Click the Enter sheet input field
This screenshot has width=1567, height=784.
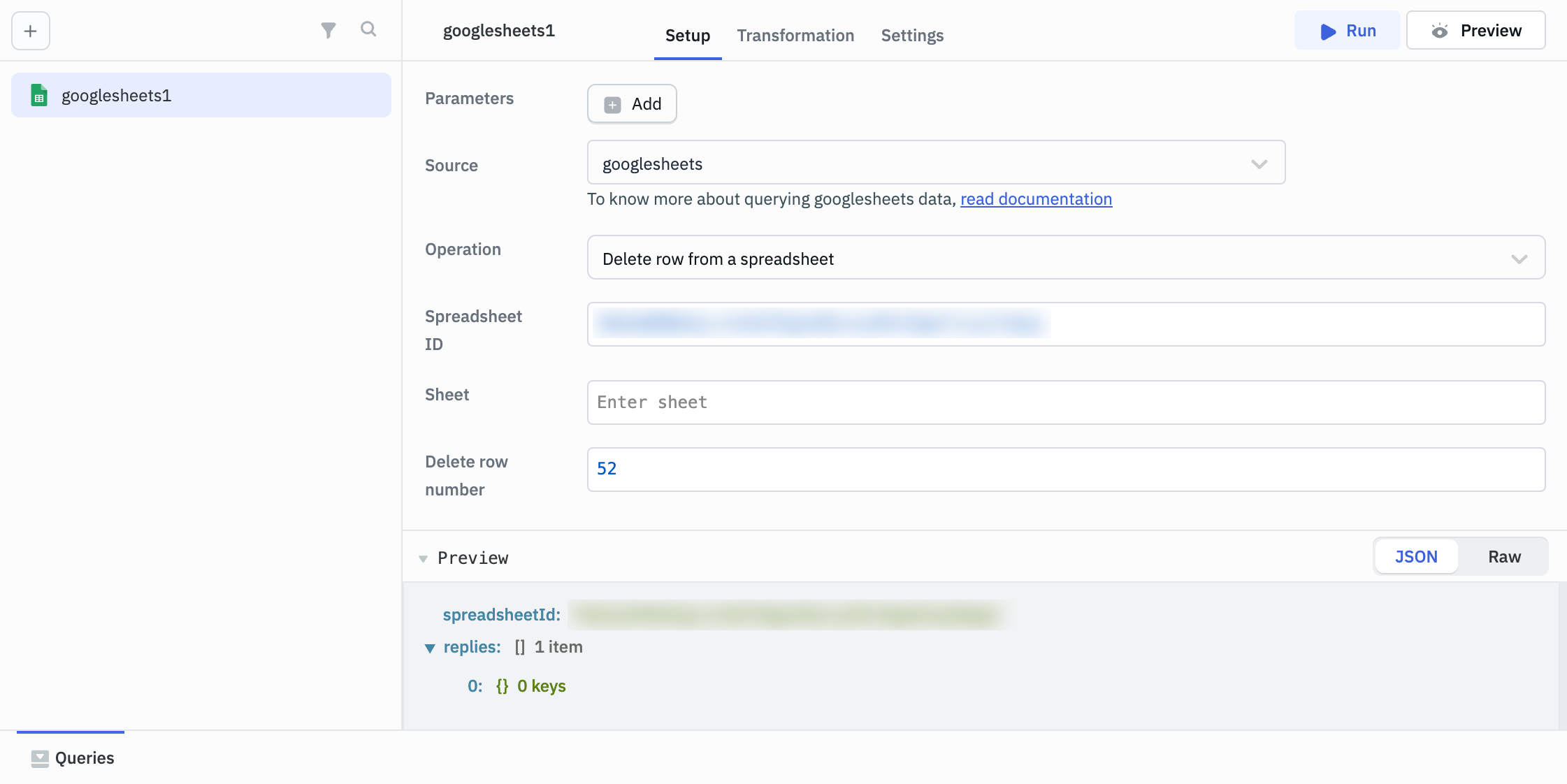click(1065, 402)
